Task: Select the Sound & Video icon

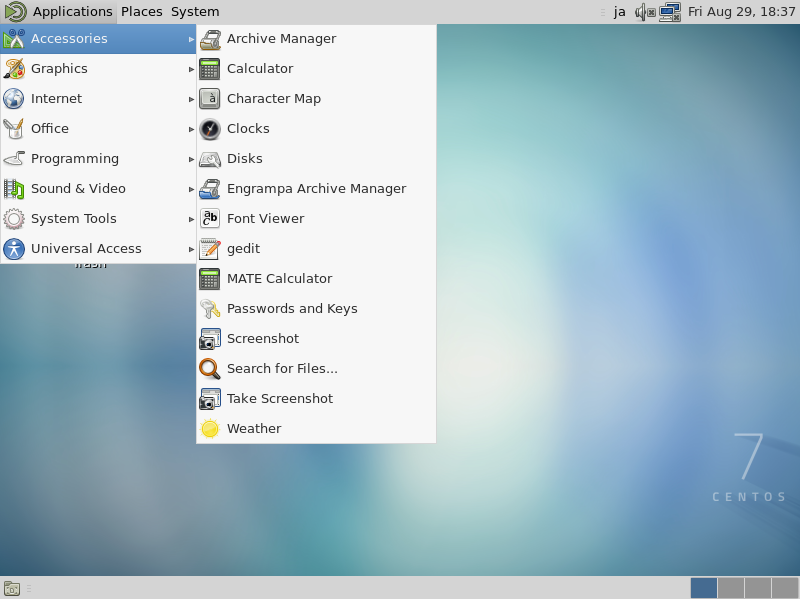Action: (x=14, y=189)
